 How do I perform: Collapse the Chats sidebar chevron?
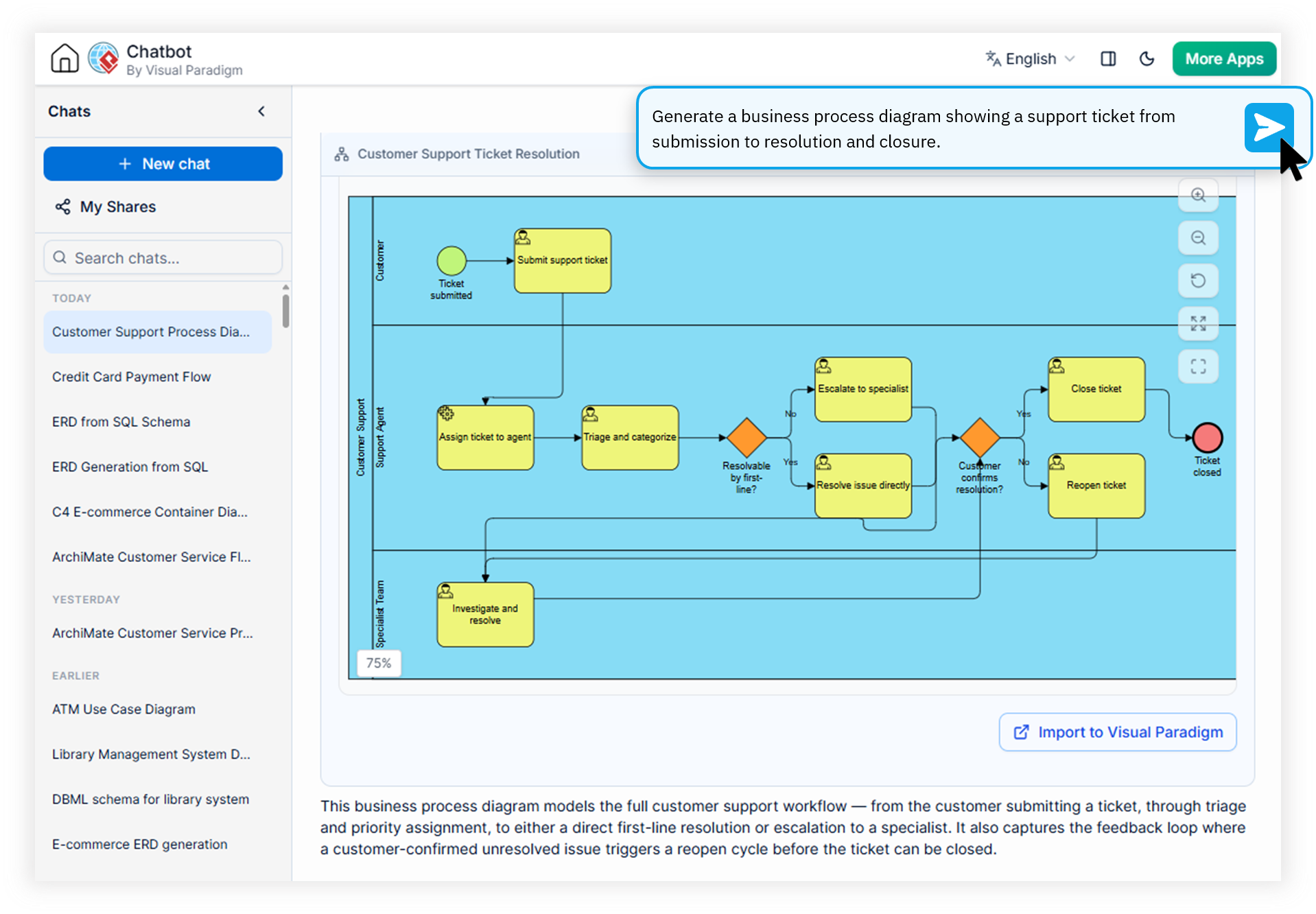pos(261,111)
